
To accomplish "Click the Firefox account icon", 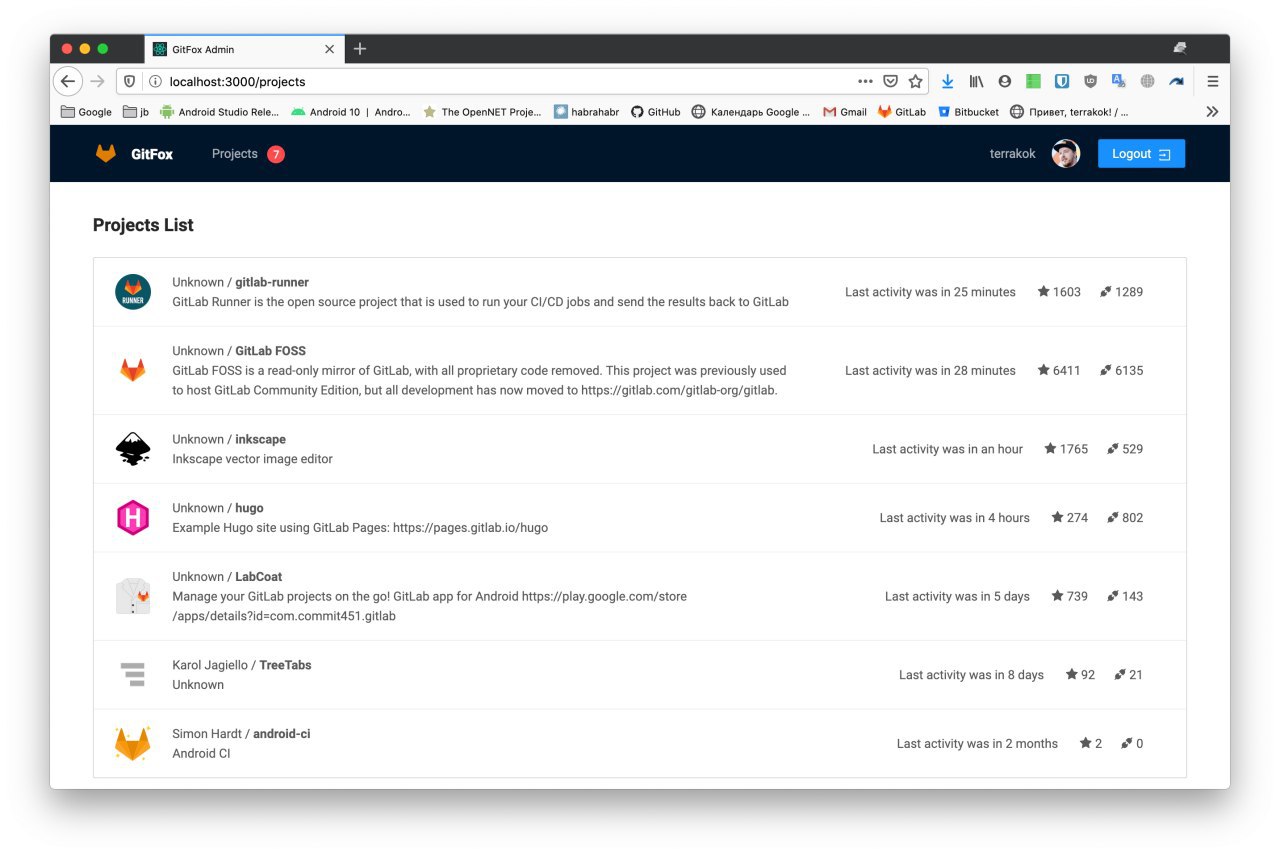I will pyautogui.click(x=1005, y=82).
